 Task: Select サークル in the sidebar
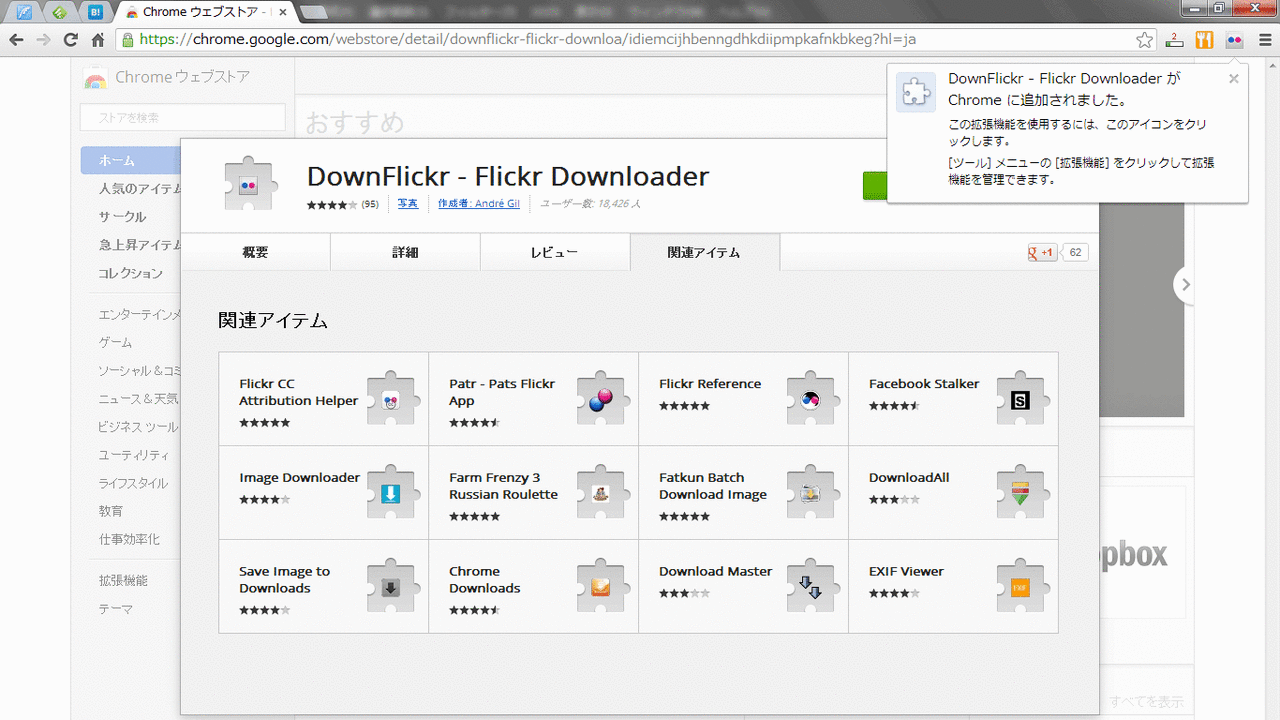tap(122, 216)
